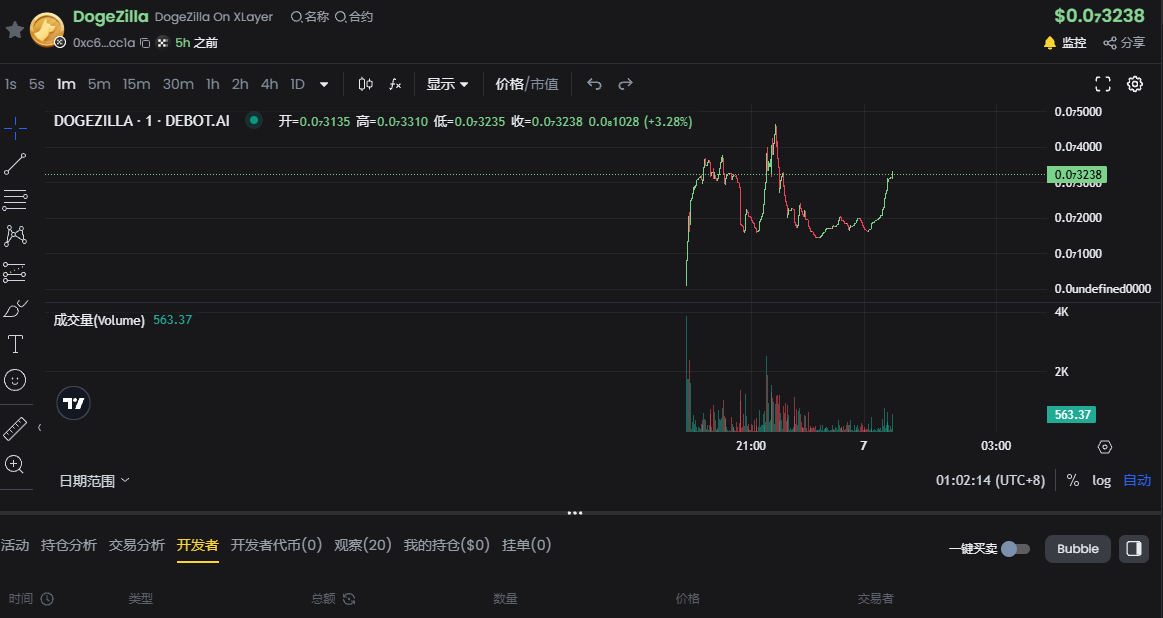This screenshot has width=1163, height=618.
Task: Click the 总额 swap currency icon
Action: click(x=349, y=599)
